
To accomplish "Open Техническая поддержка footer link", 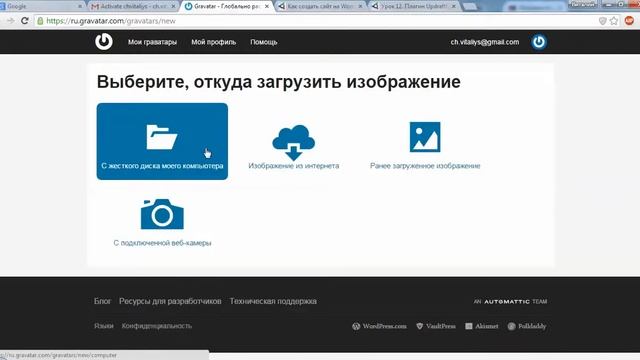I will pyautogui.click(x=273, y=301).
